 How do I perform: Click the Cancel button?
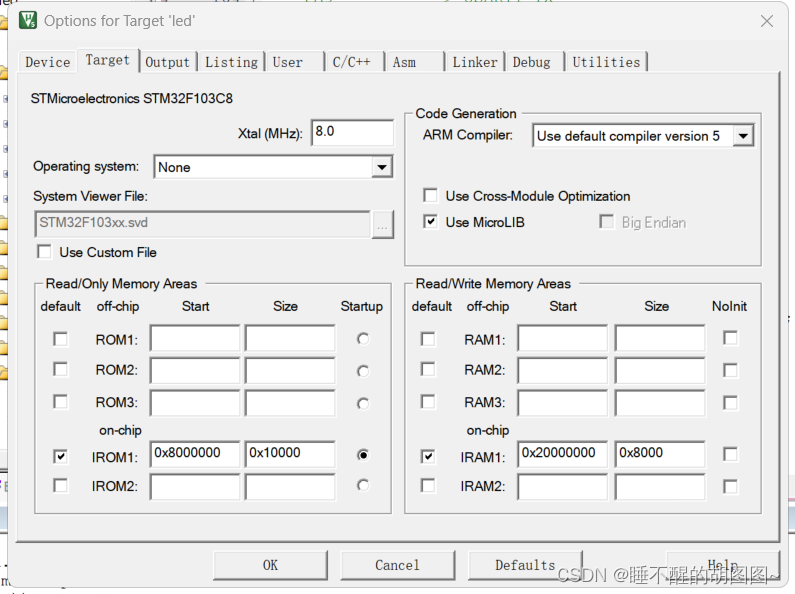click(x=398, y=565)
